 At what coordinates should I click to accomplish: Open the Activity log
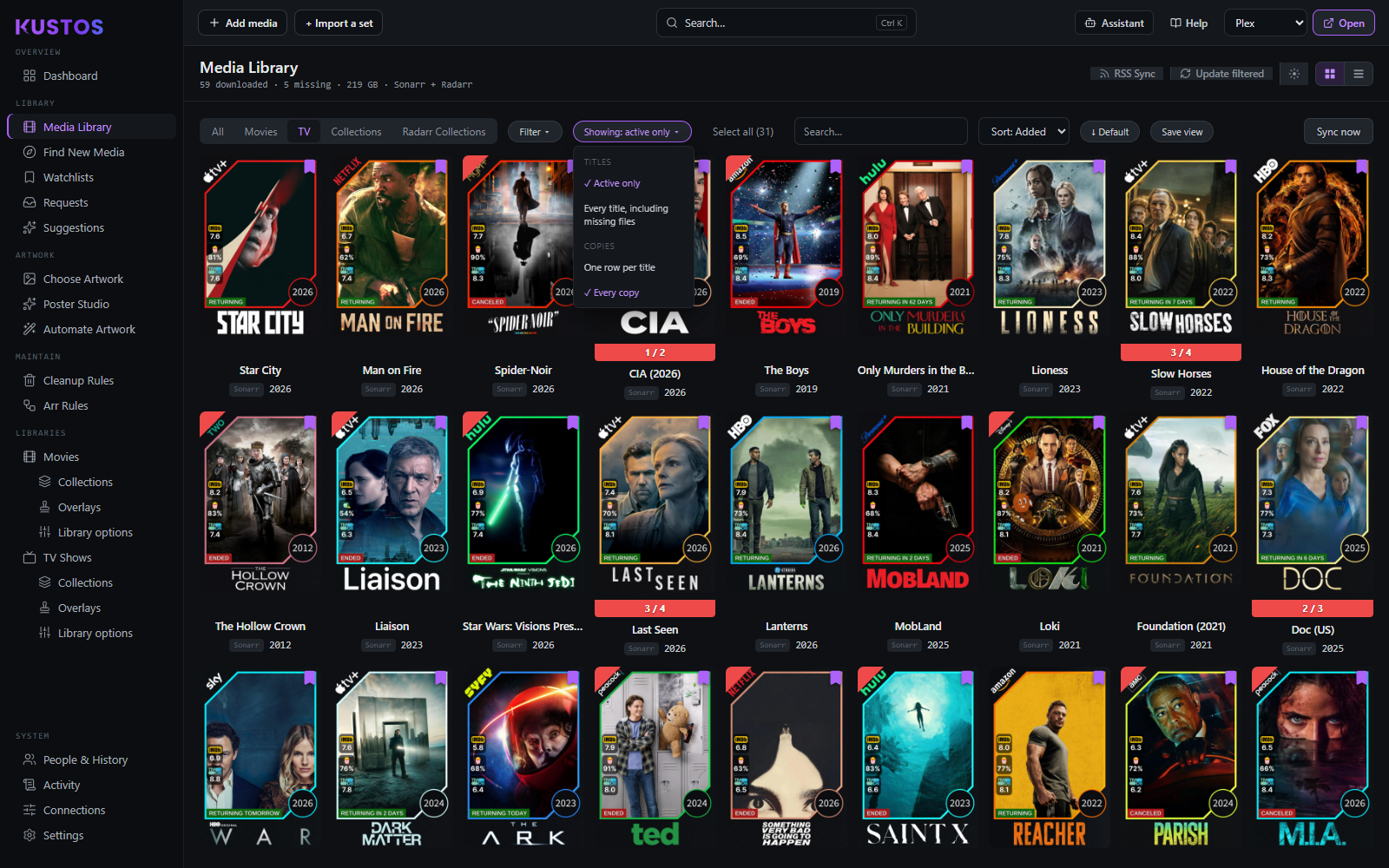[92, 785]
